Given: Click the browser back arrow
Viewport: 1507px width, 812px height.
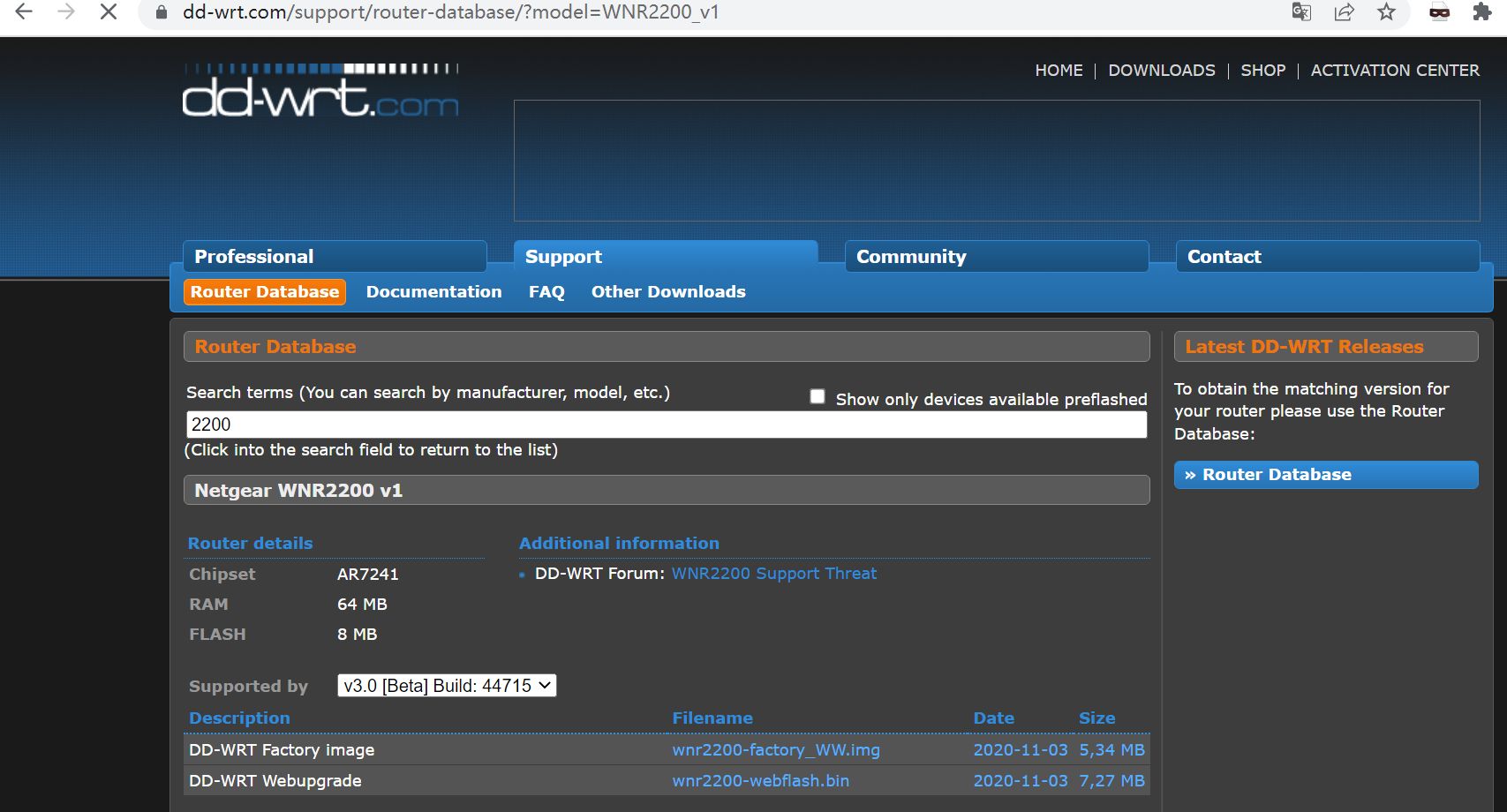Looking at the screenshot, I should [x=24, y=12].
